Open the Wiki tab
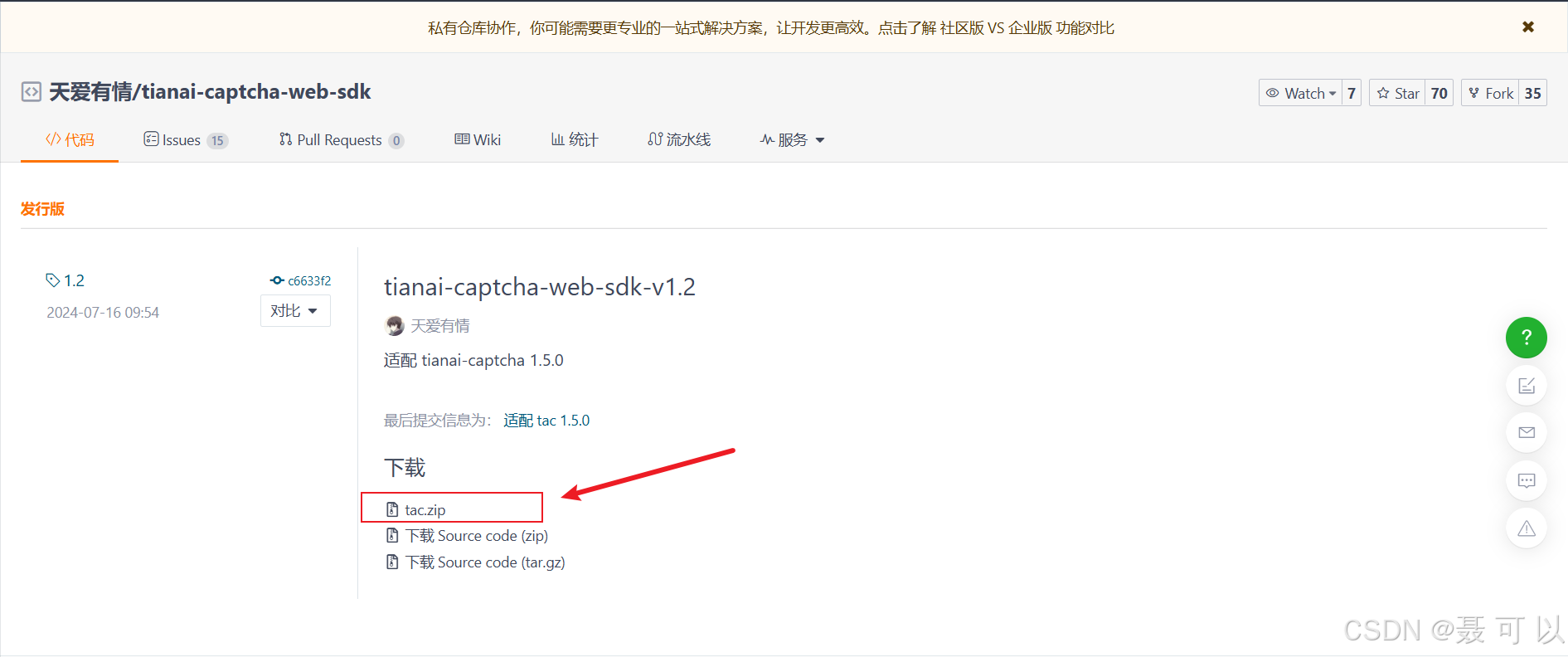This screenshot has height=657, width=1568. [x=478, y=139]
